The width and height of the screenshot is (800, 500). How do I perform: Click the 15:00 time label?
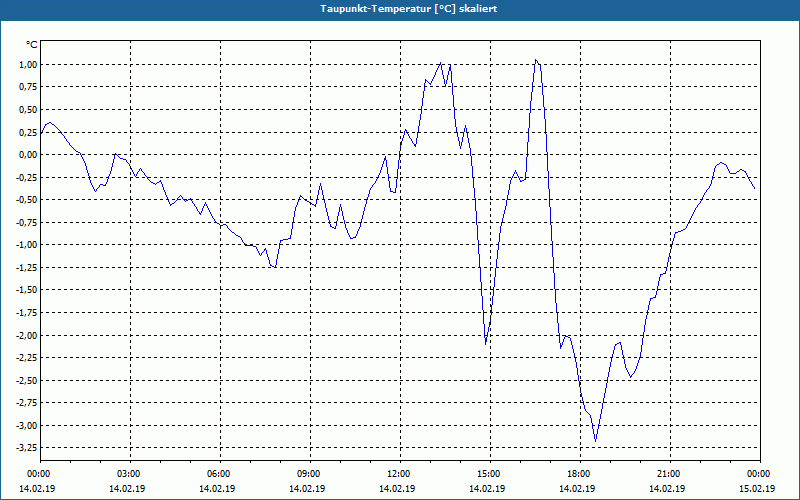(x=488, y=474)
